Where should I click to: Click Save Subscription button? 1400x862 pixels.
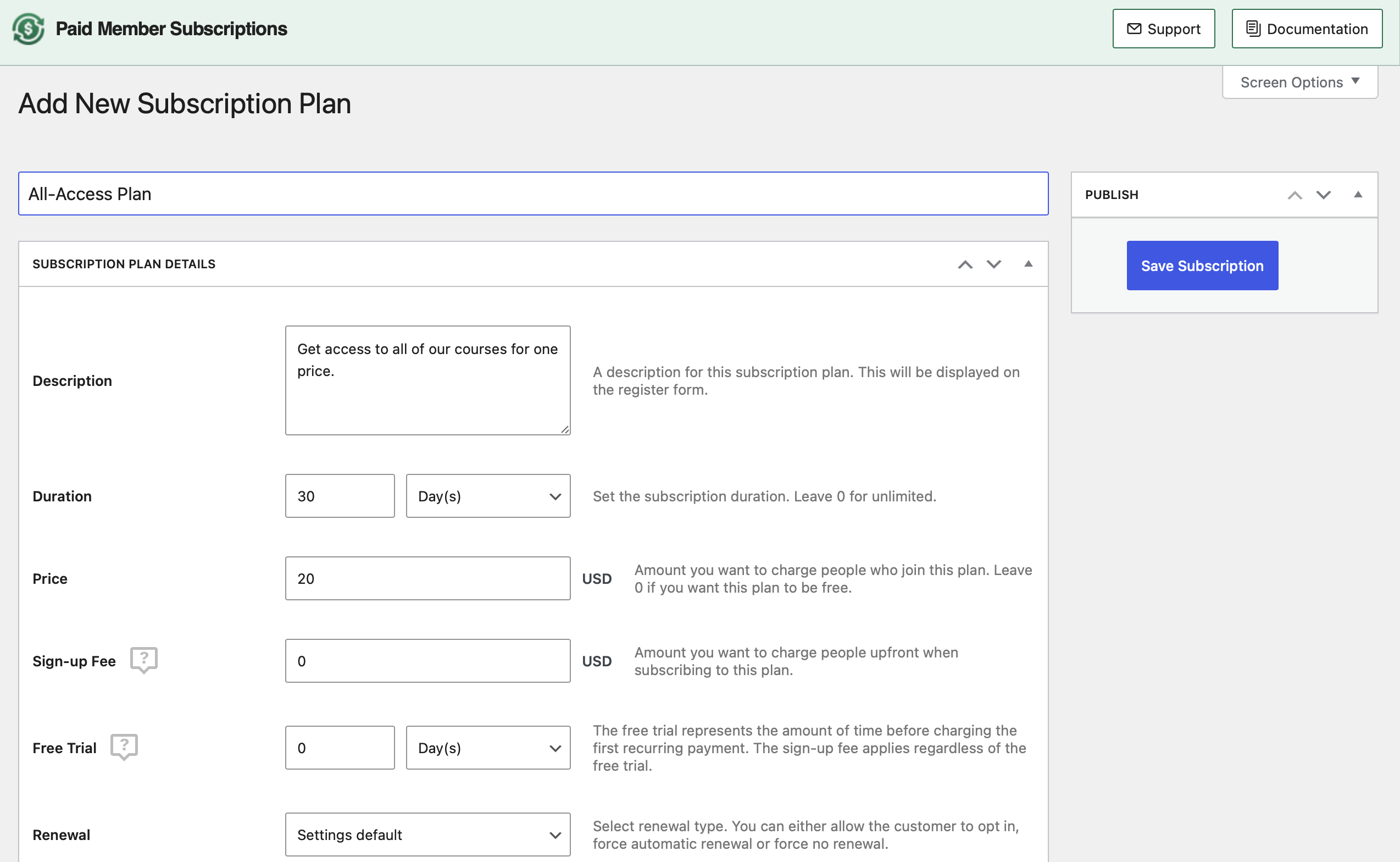pyautogui.click(x=1202, y=266)
